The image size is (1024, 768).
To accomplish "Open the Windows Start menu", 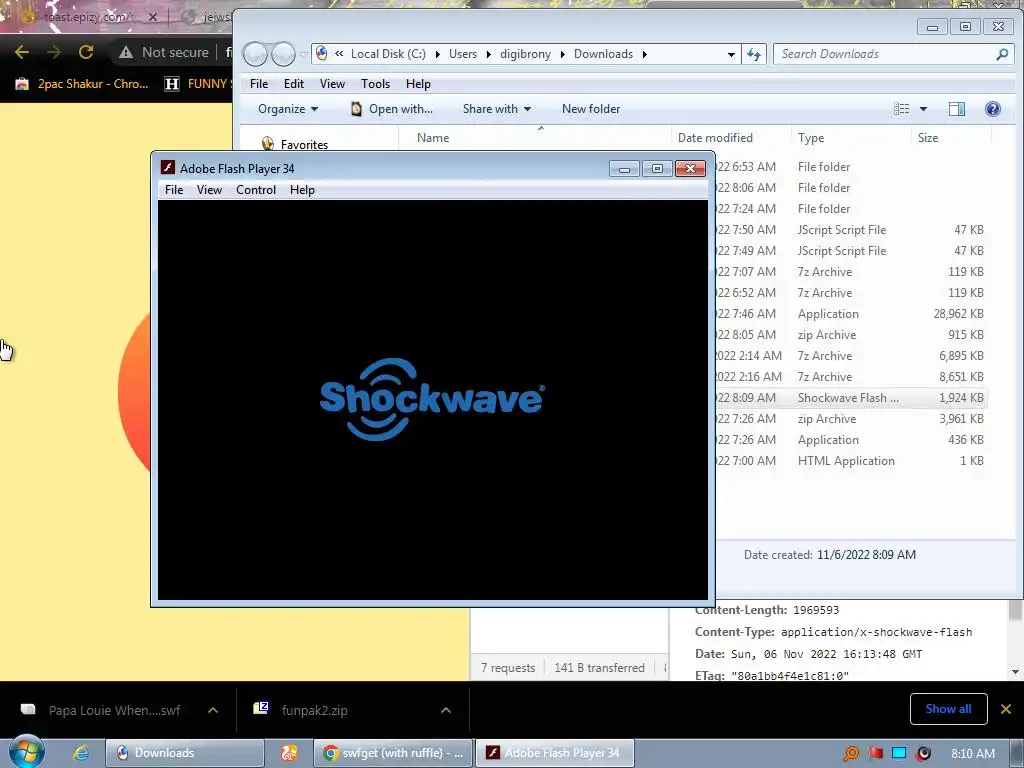I will pos(26,752).
